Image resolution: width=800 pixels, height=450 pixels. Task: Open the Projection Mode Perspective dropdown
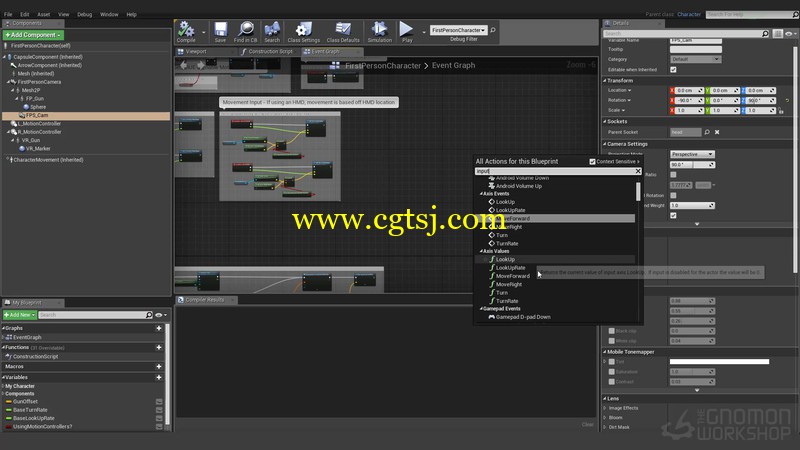pyautogui.click(x=692, y=154)
